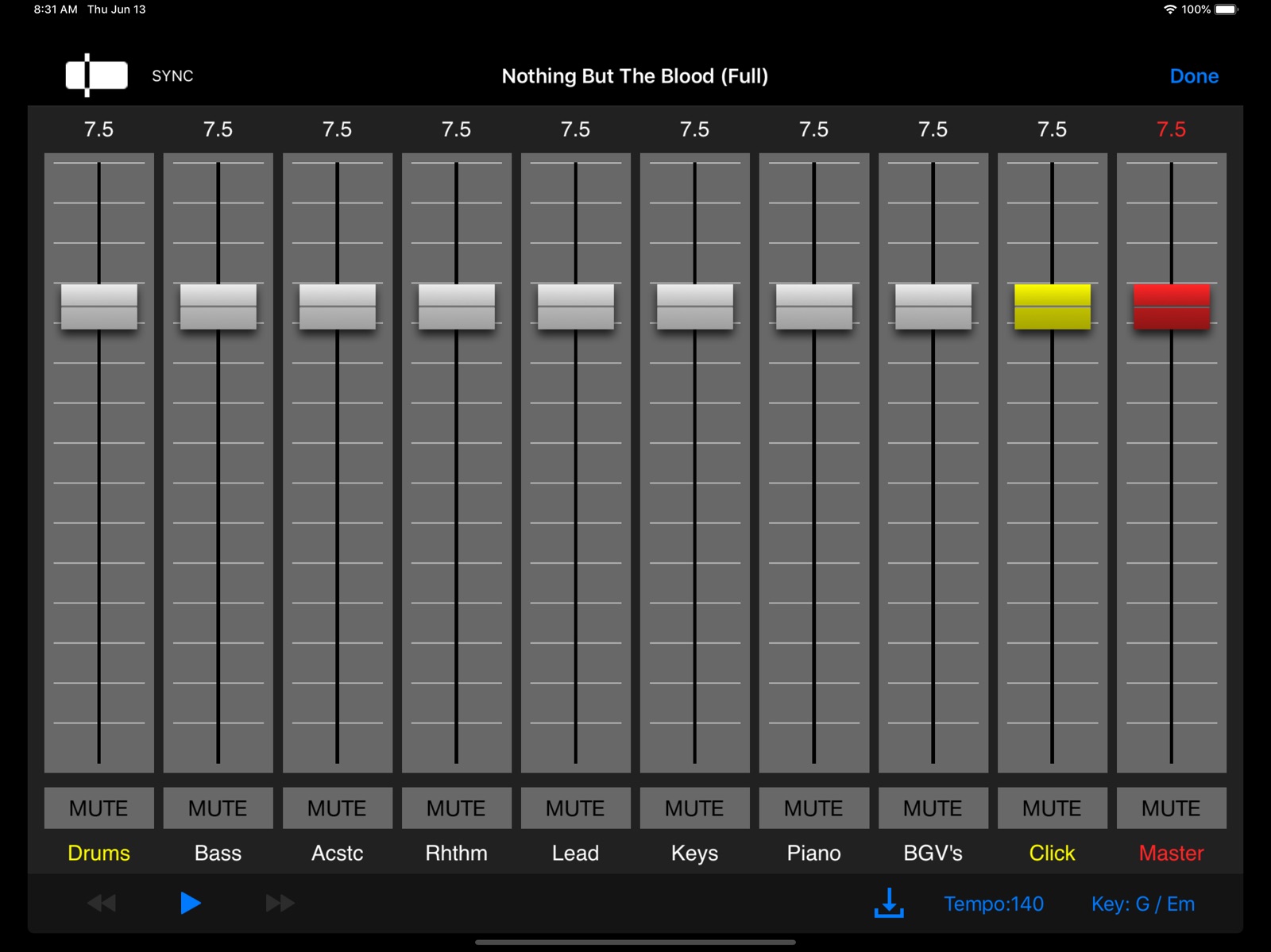Open the Key: G / Em setting
Image resolution: width=1271 pixels, height=952 pixels.
(x=1143, y=904)
